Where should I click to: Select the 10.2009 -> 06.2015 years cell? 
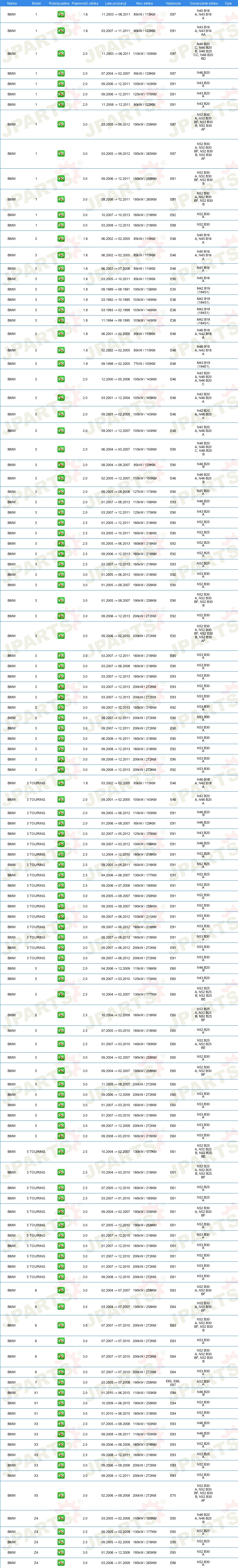[116, 1403]
